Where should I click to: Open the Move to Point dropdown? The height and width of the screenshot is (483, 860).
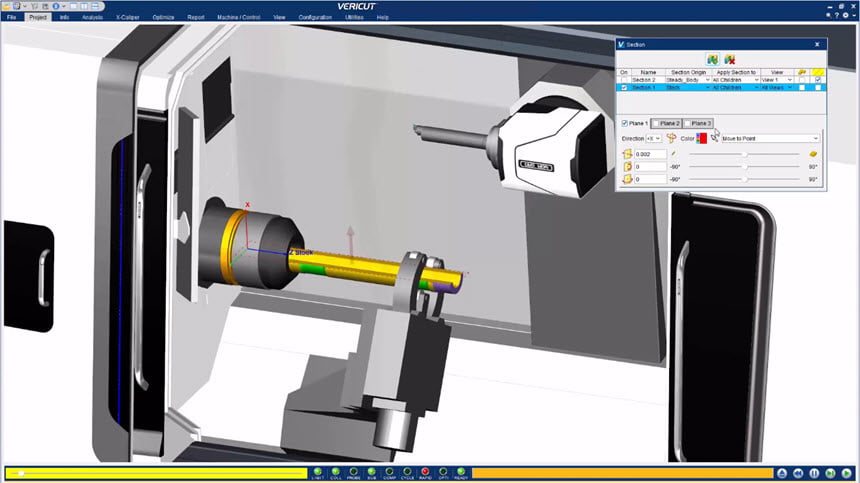coord(771,139)
